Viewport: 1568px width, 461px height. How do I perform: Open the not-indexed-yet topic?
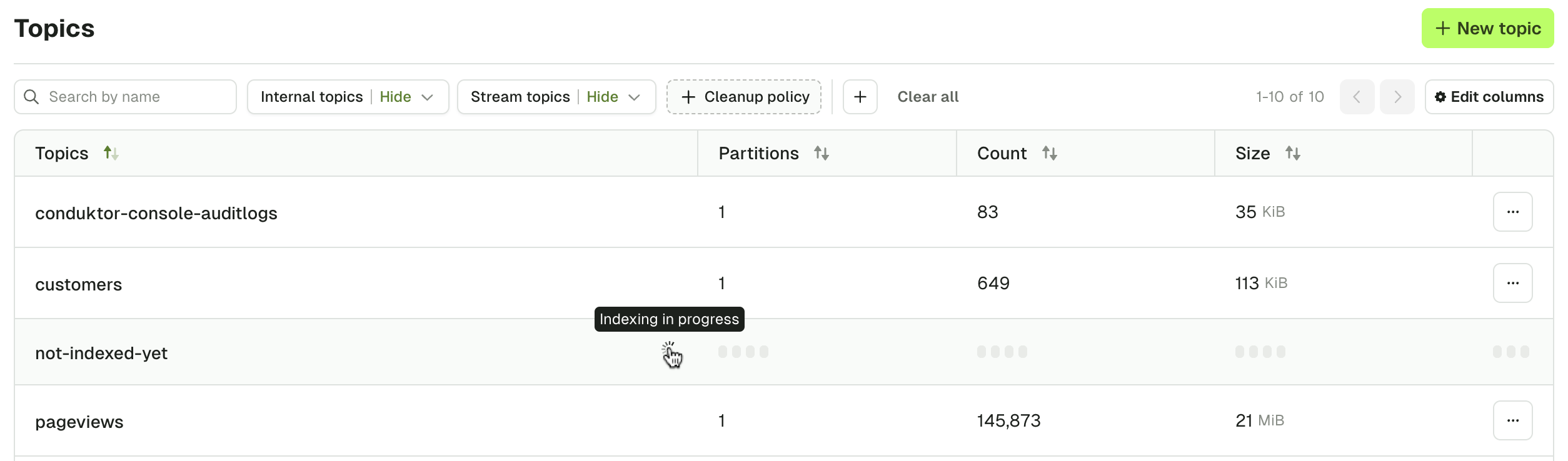point(101,353)
